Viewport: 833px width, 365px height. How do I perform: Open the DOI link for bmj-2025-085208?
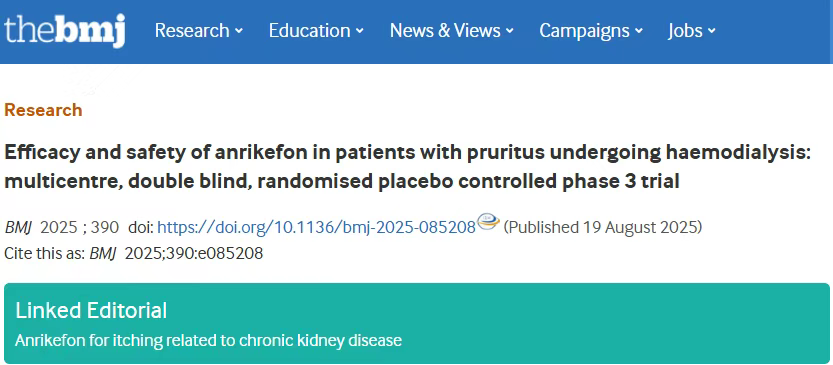click(317, 227)
